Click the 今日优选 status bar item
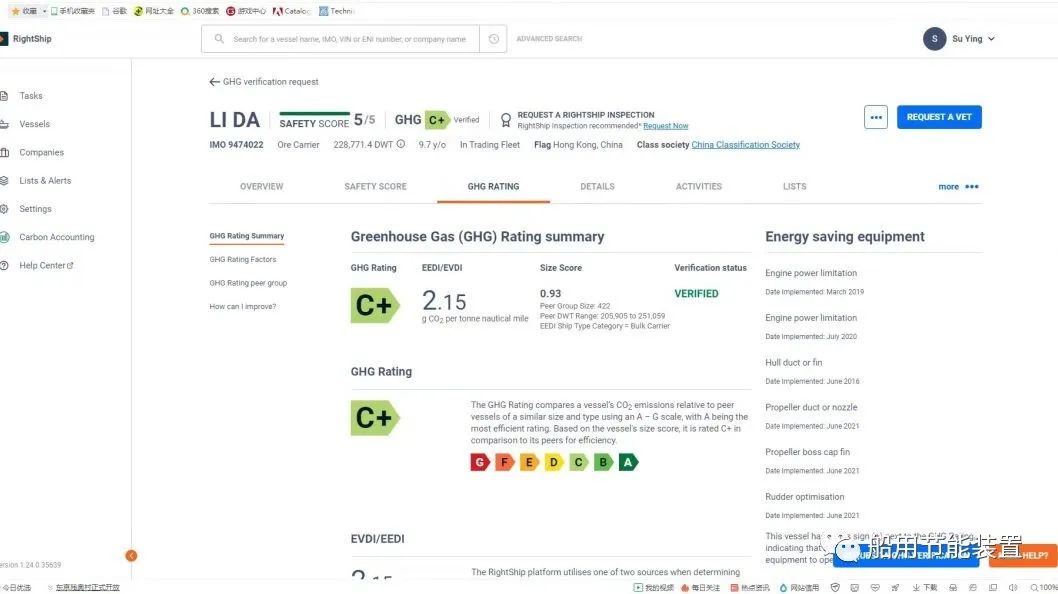1058x594 pixels. pyautogui.click(x=16, y=588)
